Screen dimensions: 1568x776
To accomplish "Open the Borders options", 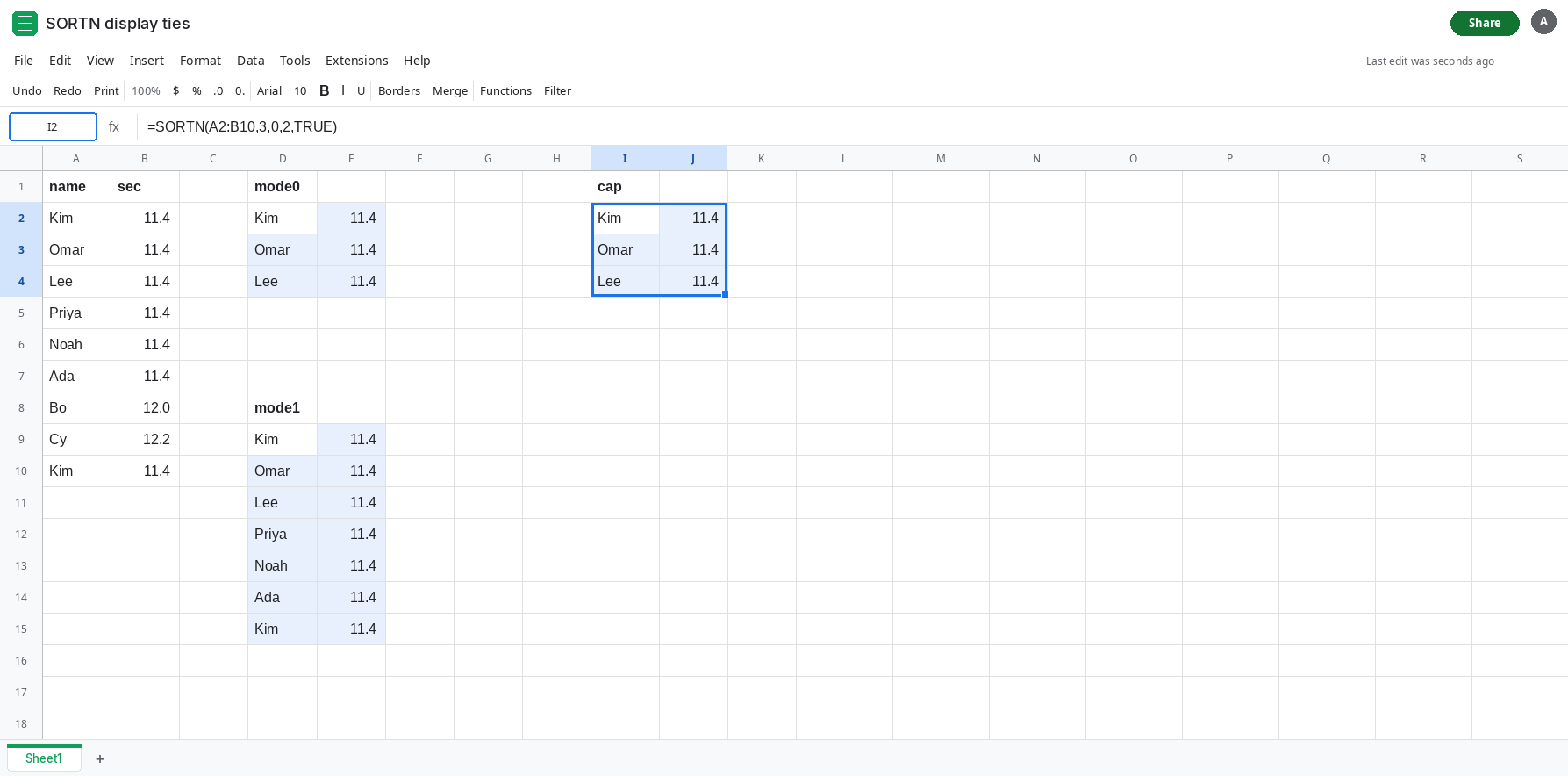I will pos(399,90).
